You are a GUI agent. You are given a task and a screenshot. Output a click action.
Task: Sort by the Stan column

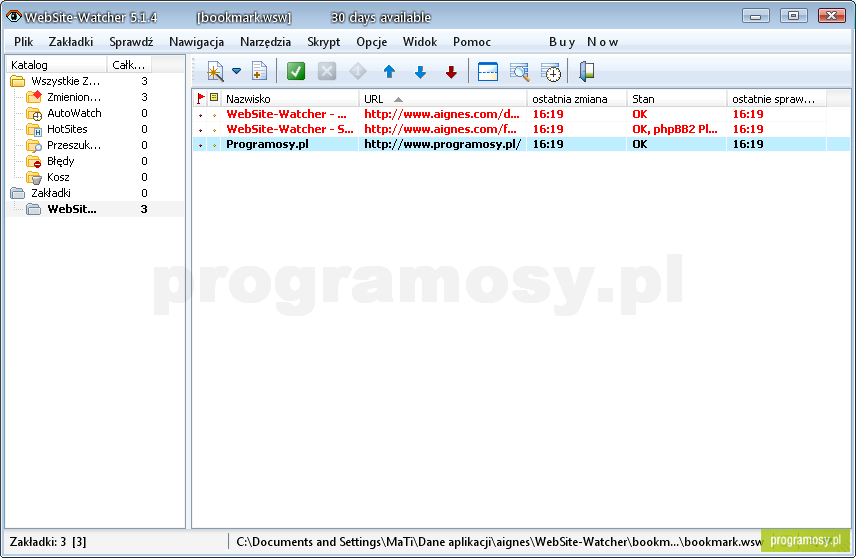pyautogui.click(x=677, y=99)
